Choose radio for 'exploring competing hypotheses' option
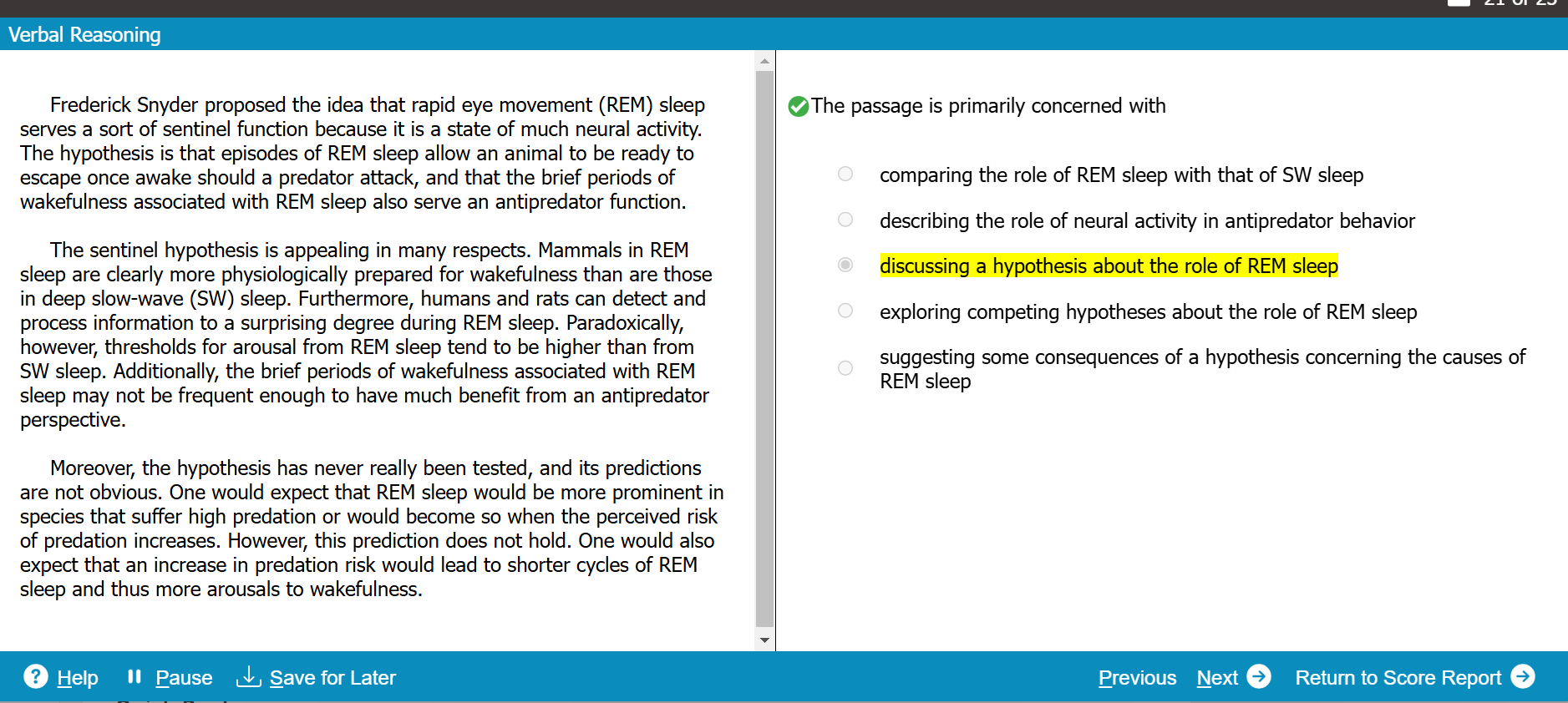This screenshot has height=703, width=1568. (x=845, y=311)
